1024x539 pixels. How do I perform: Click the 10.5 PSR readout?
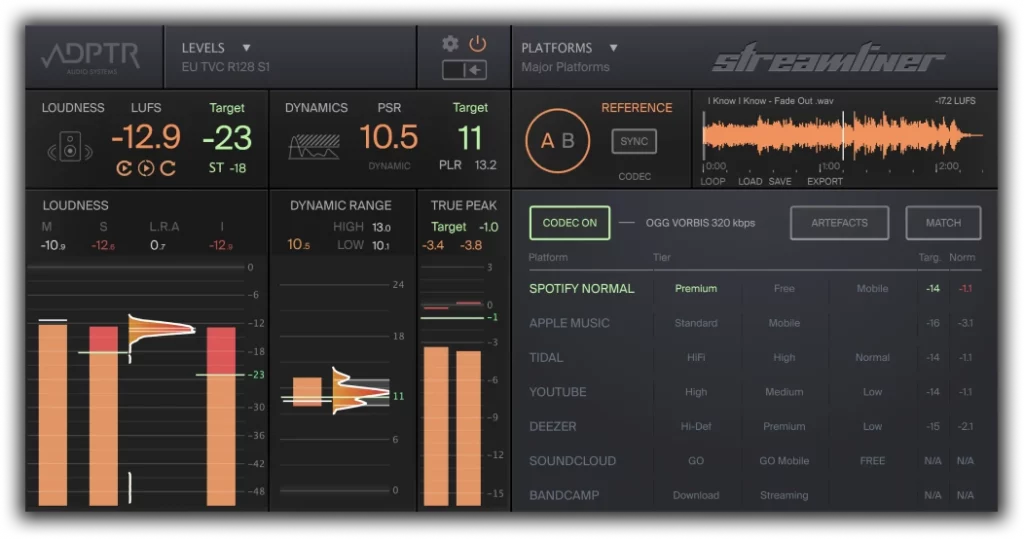tap(389, 137)
